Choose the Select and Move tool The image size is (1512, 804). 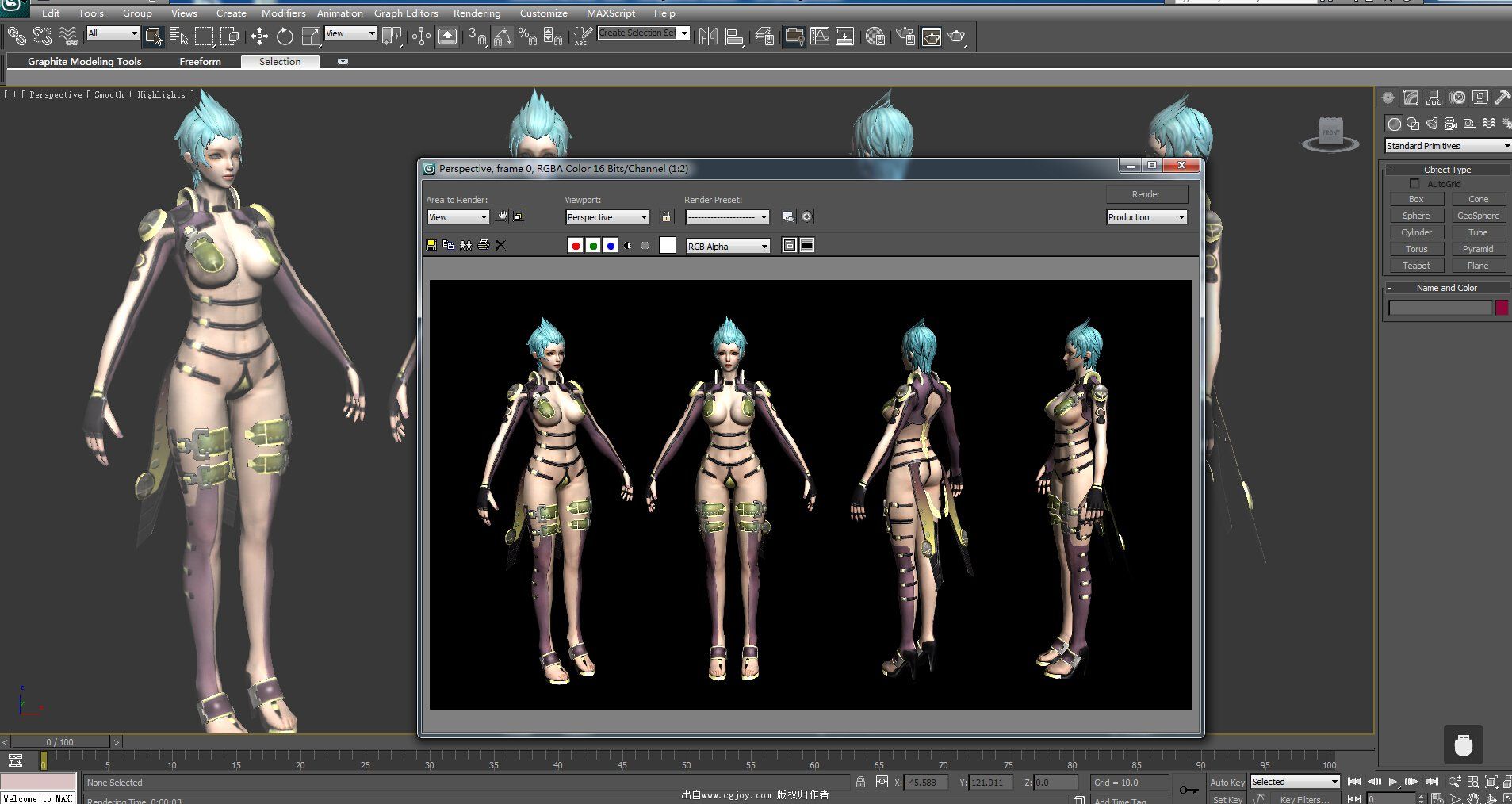click(x=259, y=36)
